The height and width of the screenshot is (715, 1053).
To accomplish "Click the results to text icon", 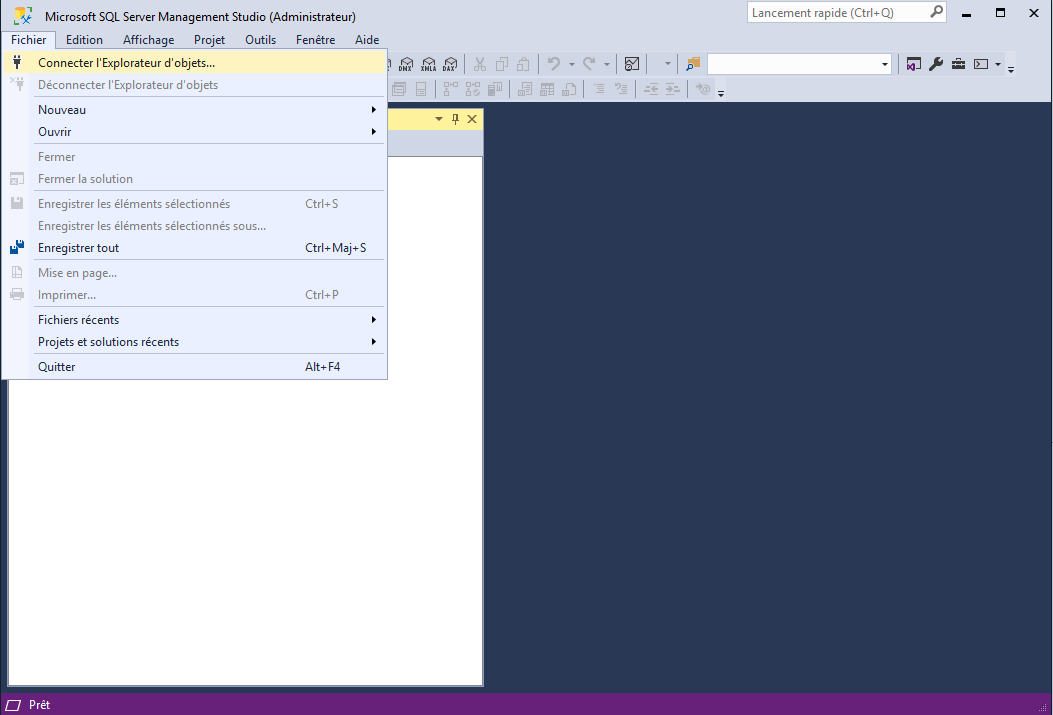I will (x=525, y=89).
